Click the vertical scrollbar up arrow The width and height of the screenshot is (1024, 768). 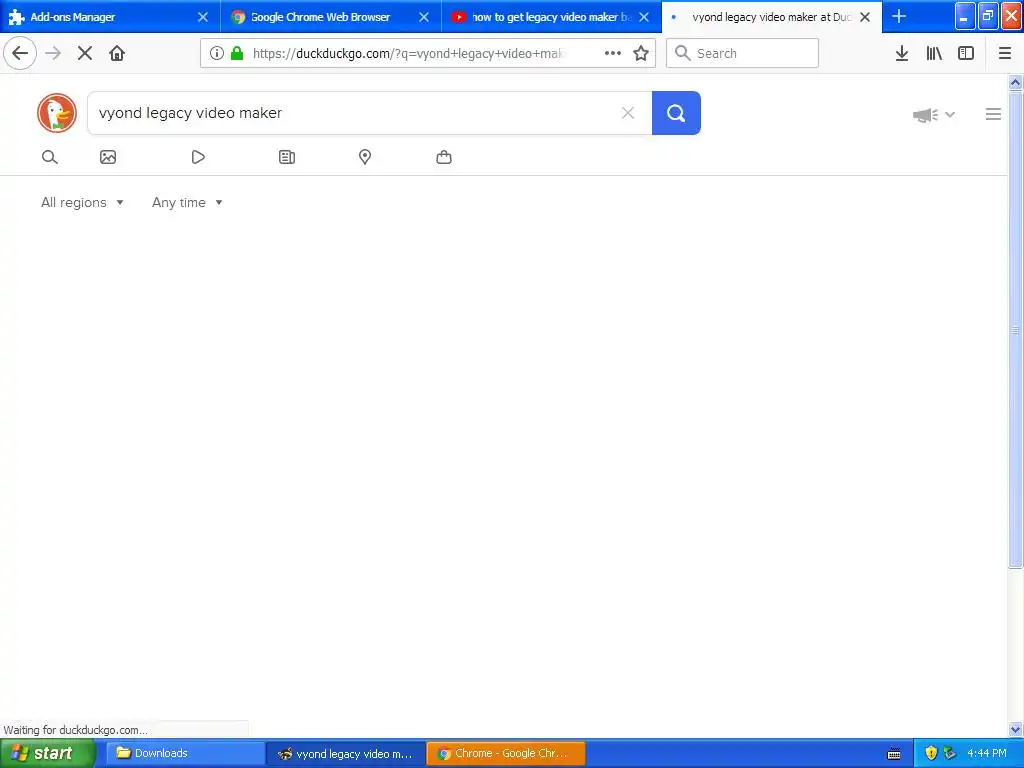pos(1015,82)
